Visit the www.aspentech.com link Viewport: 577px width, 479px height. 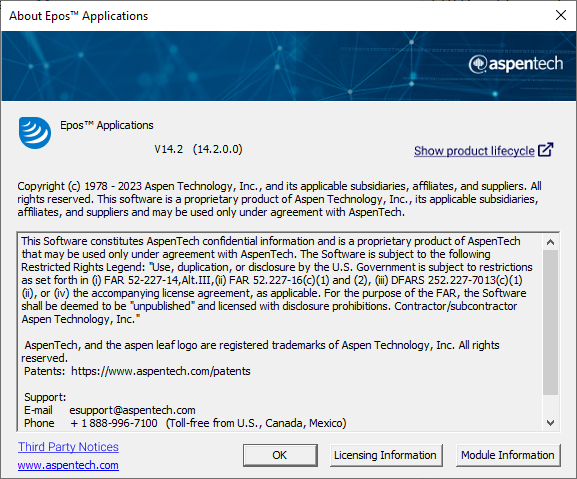point(68,465)
